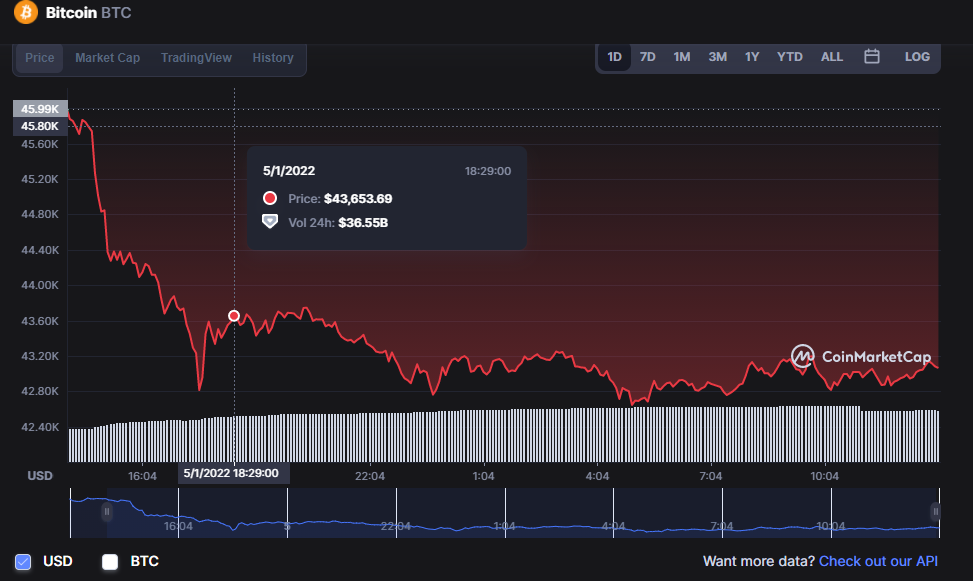Click the 22:04 time axis label
Screen dimensions: 973x581
click(x=370, y=476)
